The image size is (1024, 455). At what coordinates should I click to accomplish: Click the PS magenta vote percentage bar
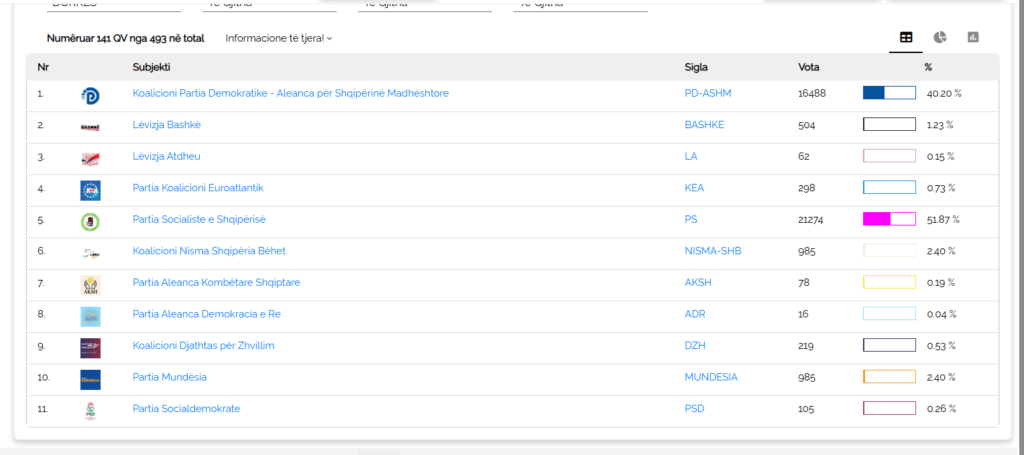[x=889, y=219]
